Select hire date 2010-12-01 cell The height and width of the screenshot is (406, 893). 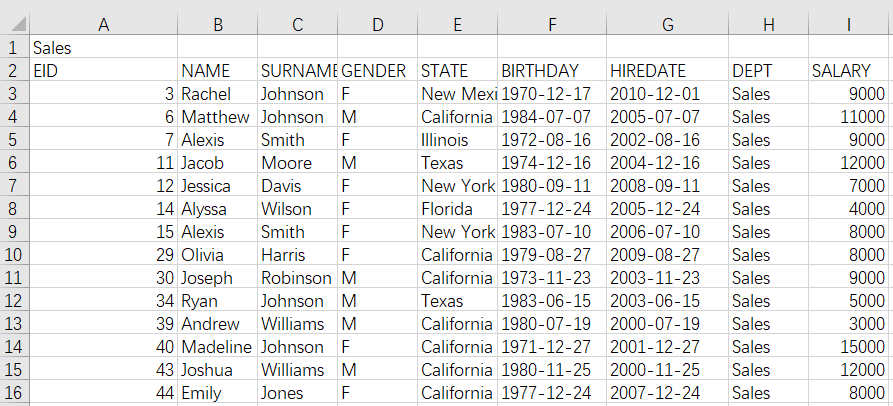[x=668, y=94]
